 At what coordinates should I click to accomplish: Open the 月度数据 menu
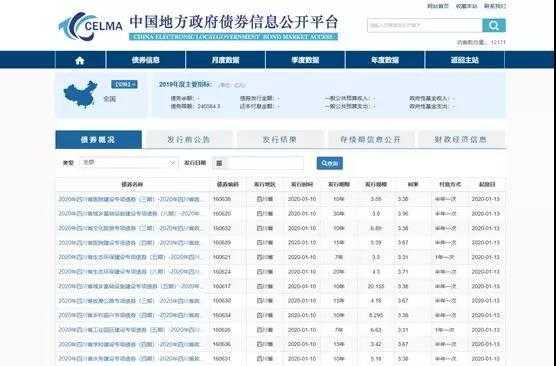(x=226, y=60)
